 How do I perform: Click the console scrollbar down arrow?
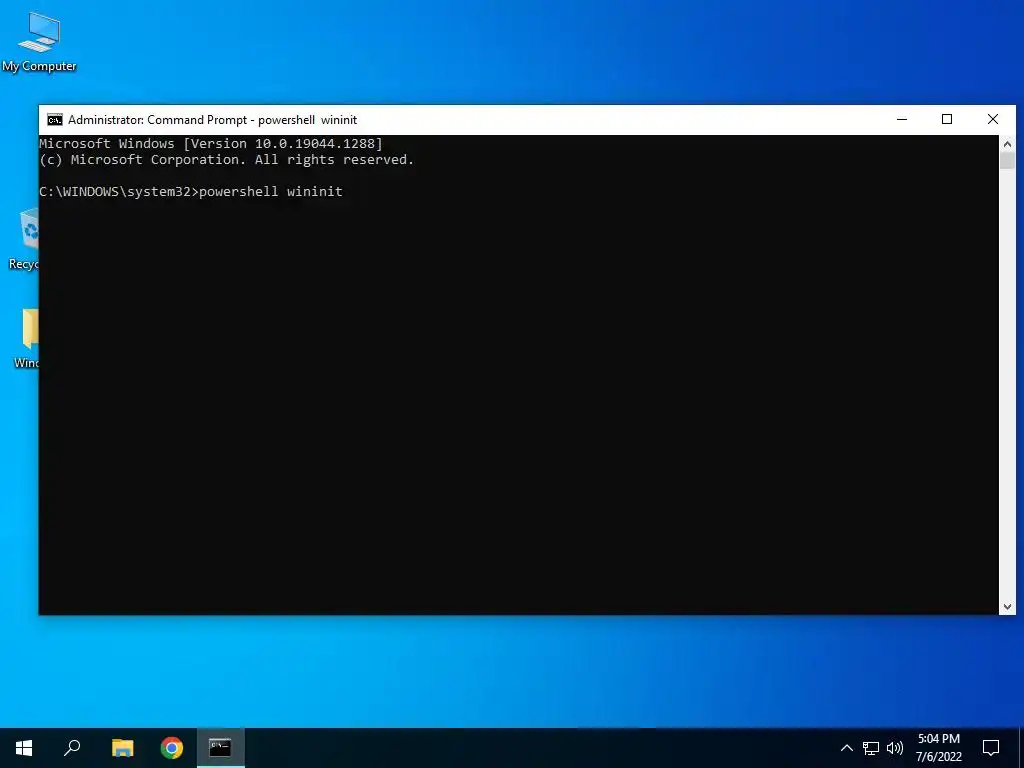[1007, 607]
